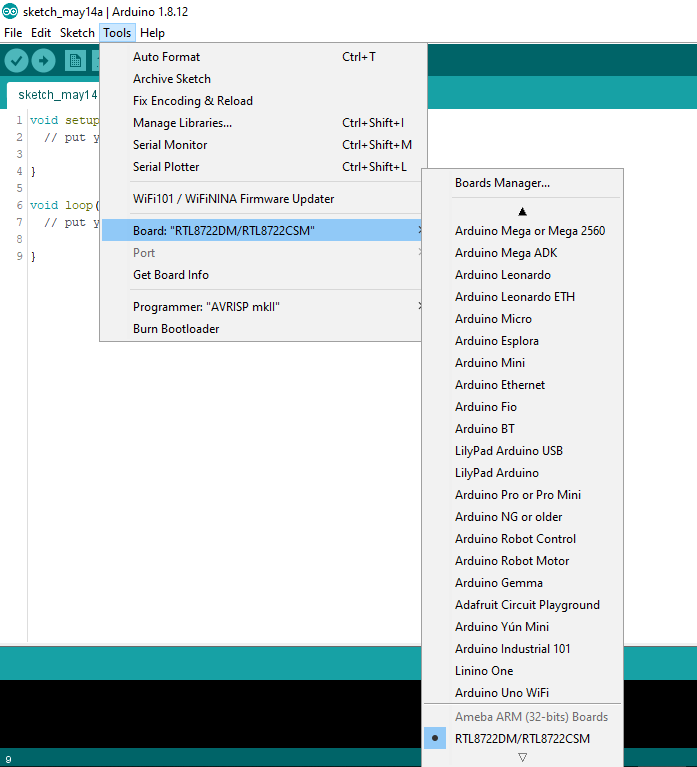The height and width of the screenshot is (767, 697).
Task: Click line 3 in the code editor
Action: (60, 155)
